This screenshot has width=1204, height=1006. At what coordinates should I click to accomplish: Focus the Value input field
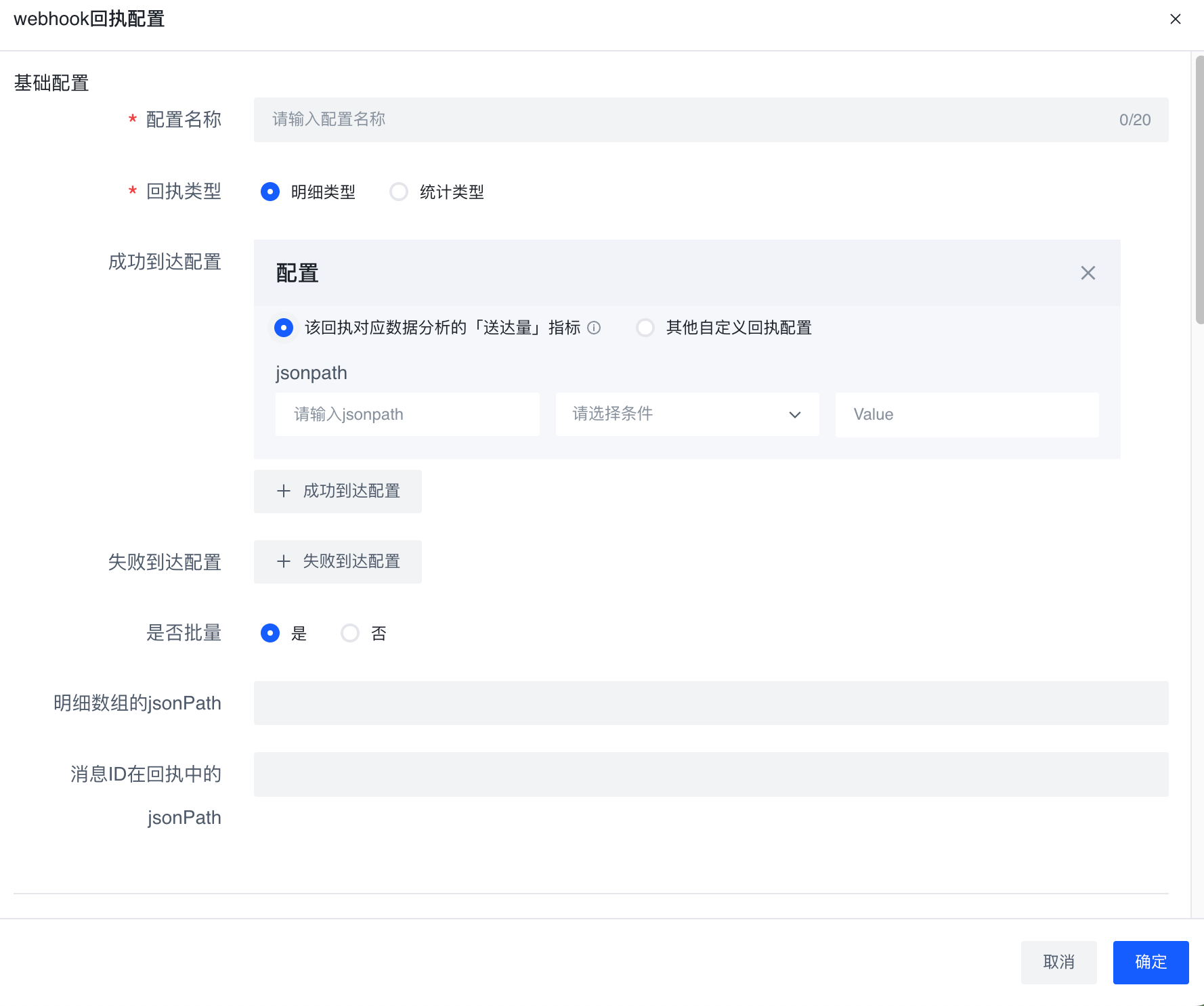click(x=967, y=414)
